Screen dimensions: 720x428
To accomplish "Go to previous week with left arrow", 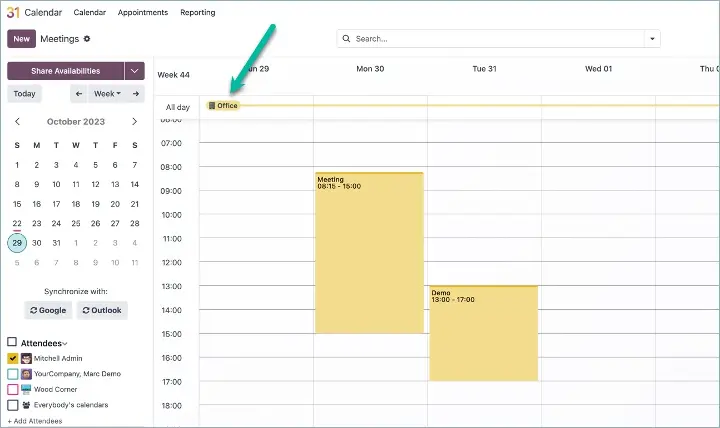I will click(79, 93).
